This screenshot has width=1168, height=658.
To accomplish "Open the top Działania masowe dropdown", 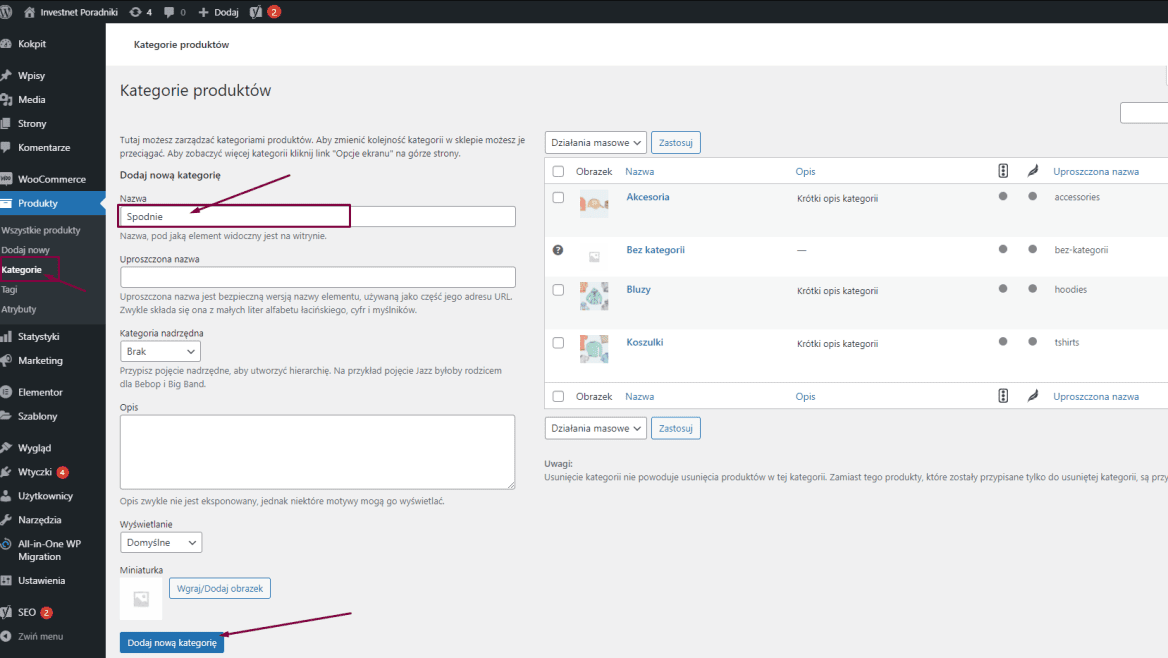I will pyautogui.click(x=596, y=143).
